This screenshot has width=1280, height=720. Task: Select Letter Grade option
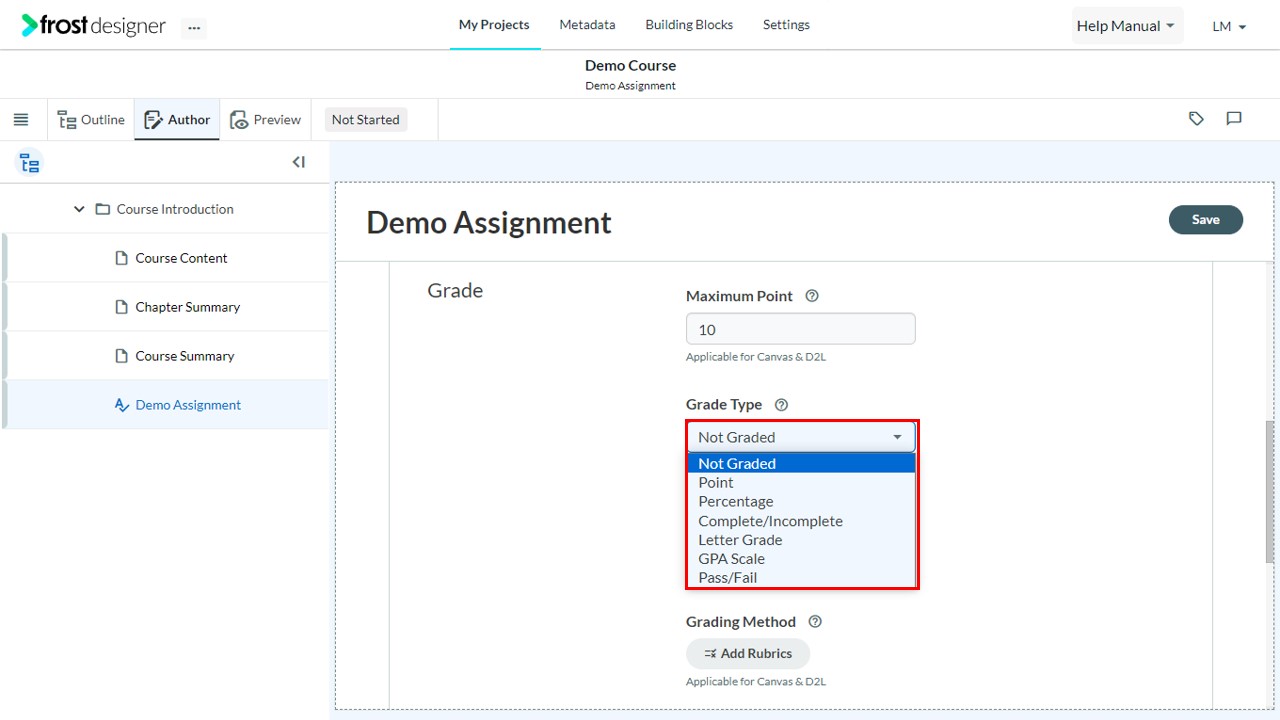click(x=801, y=540)
